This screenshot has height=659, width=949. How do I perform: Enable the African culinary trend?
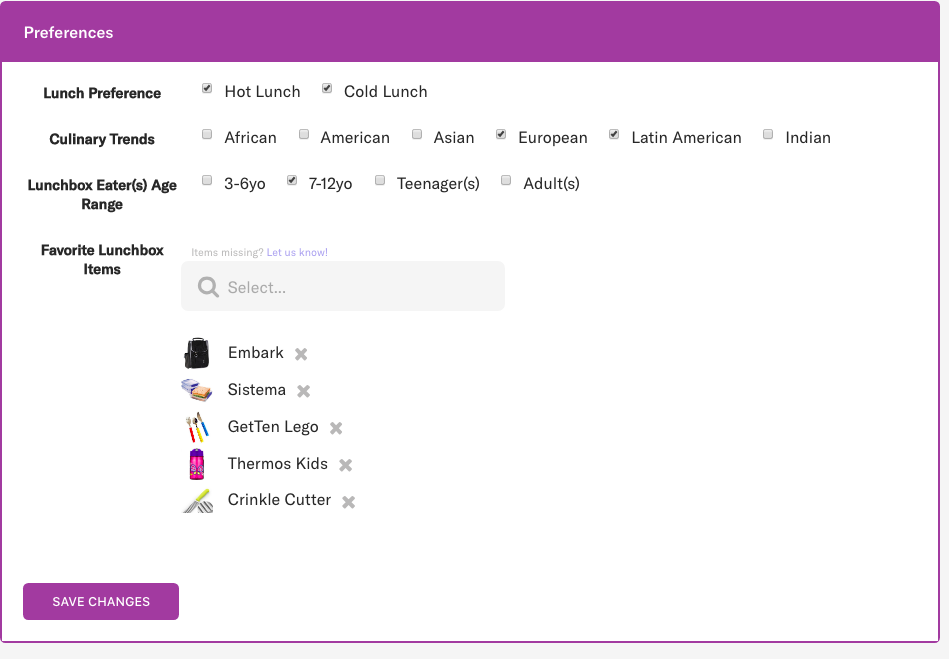coord(207,135)
